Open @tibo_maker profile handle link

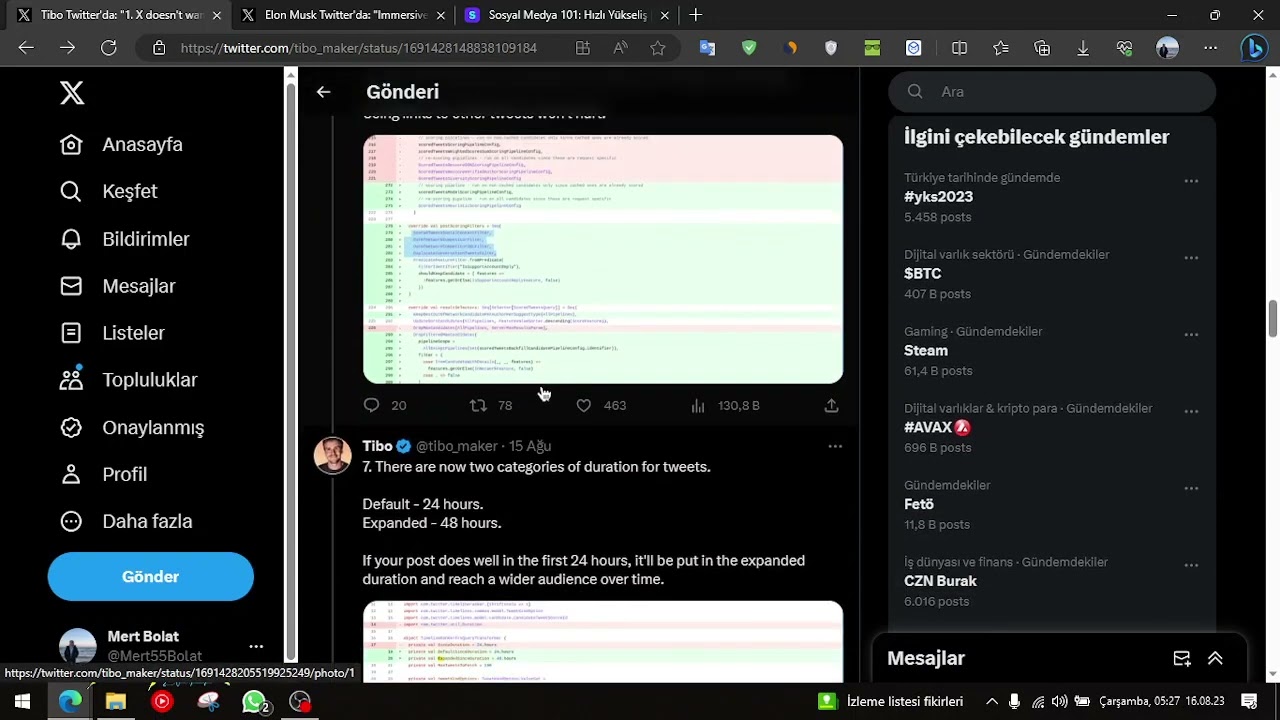tap(456, 446)
